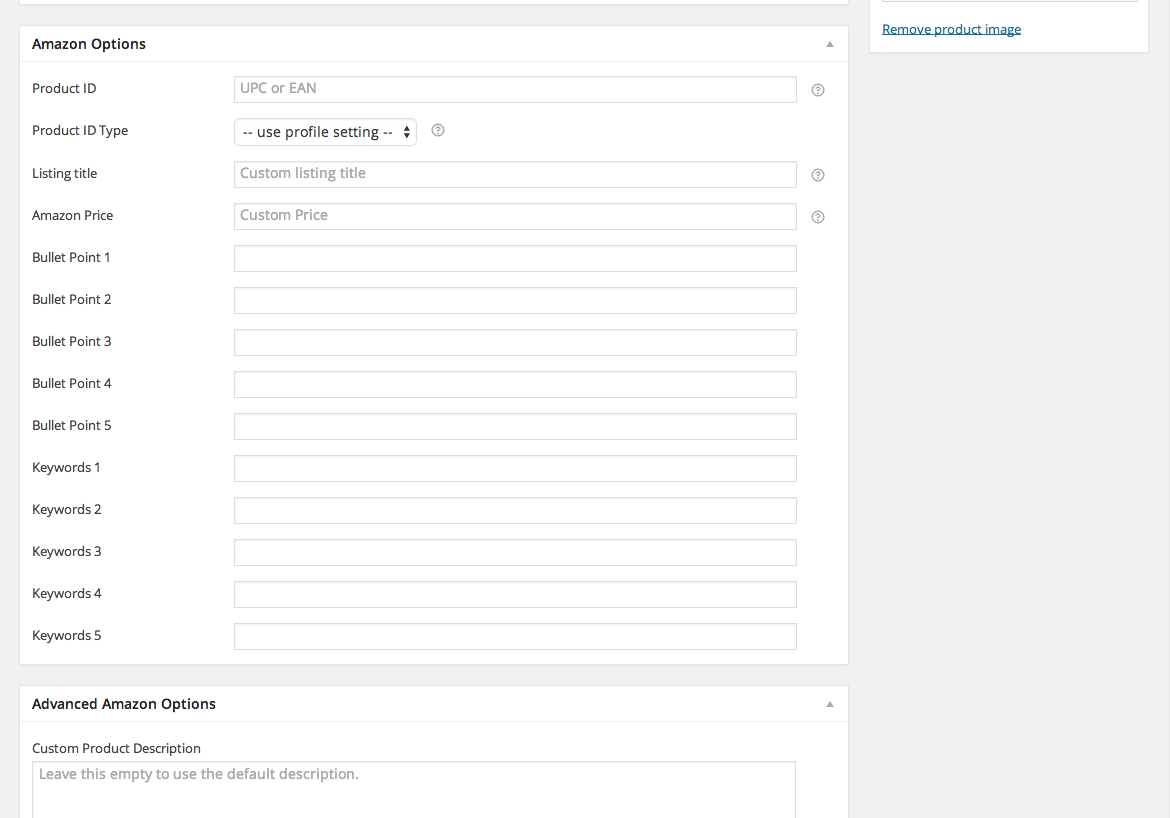Click the help icon beside Product ID field
This screenshot has width=1170, height=818.
tap(818, 90)
